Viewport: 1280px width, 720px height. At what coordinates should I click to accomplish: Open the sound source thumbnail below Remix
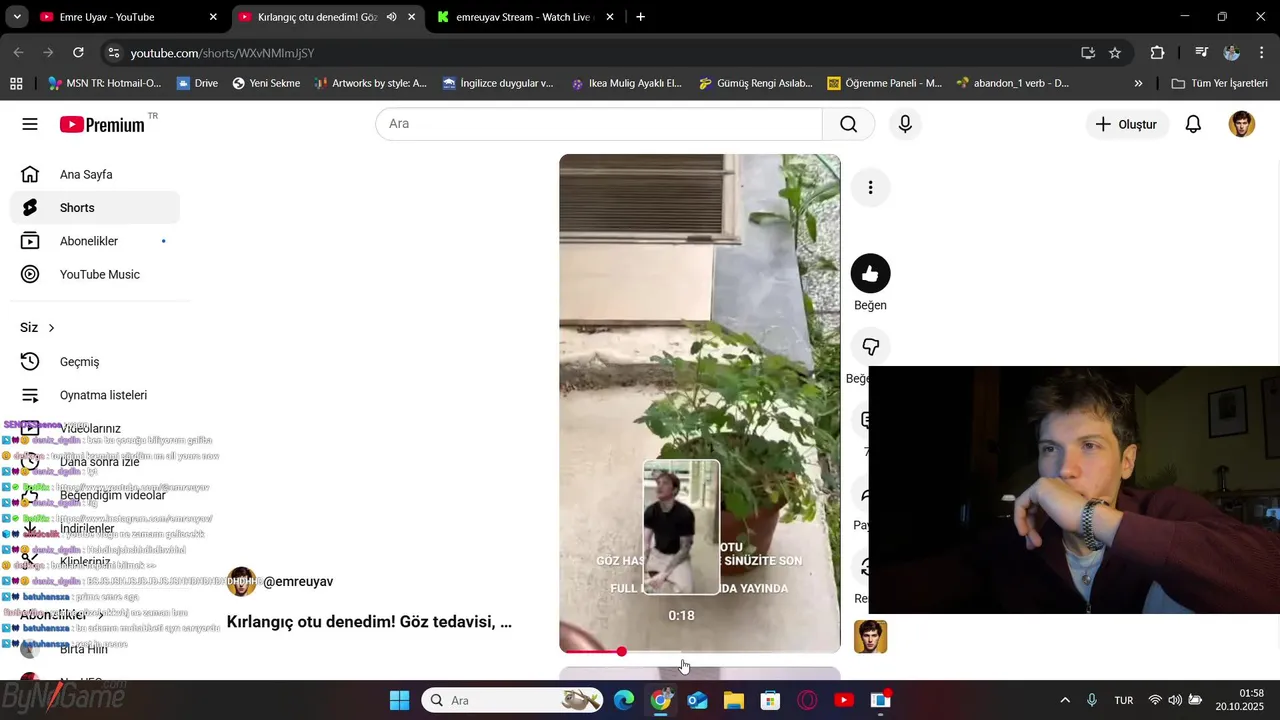[870, 637]
